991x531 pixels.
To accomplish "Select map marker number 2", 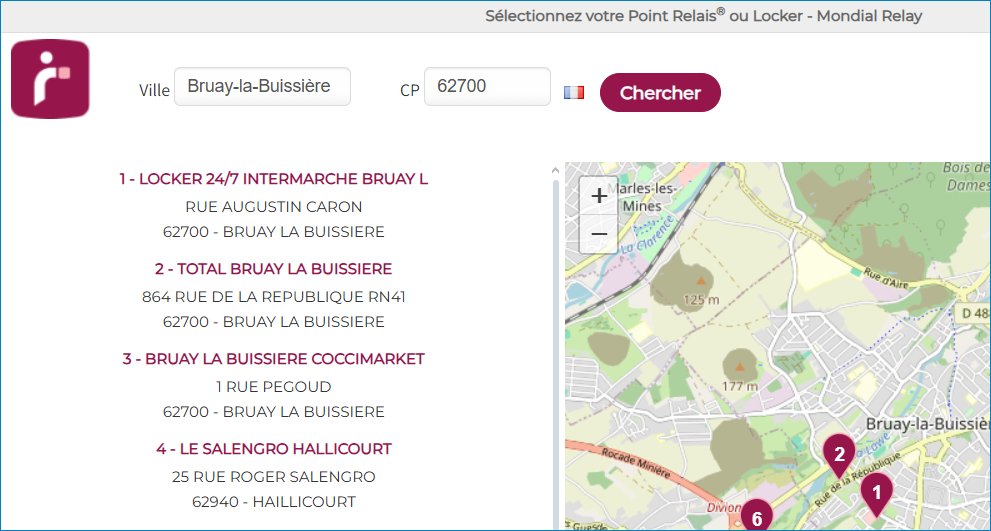I will click(x=839, y=455).
